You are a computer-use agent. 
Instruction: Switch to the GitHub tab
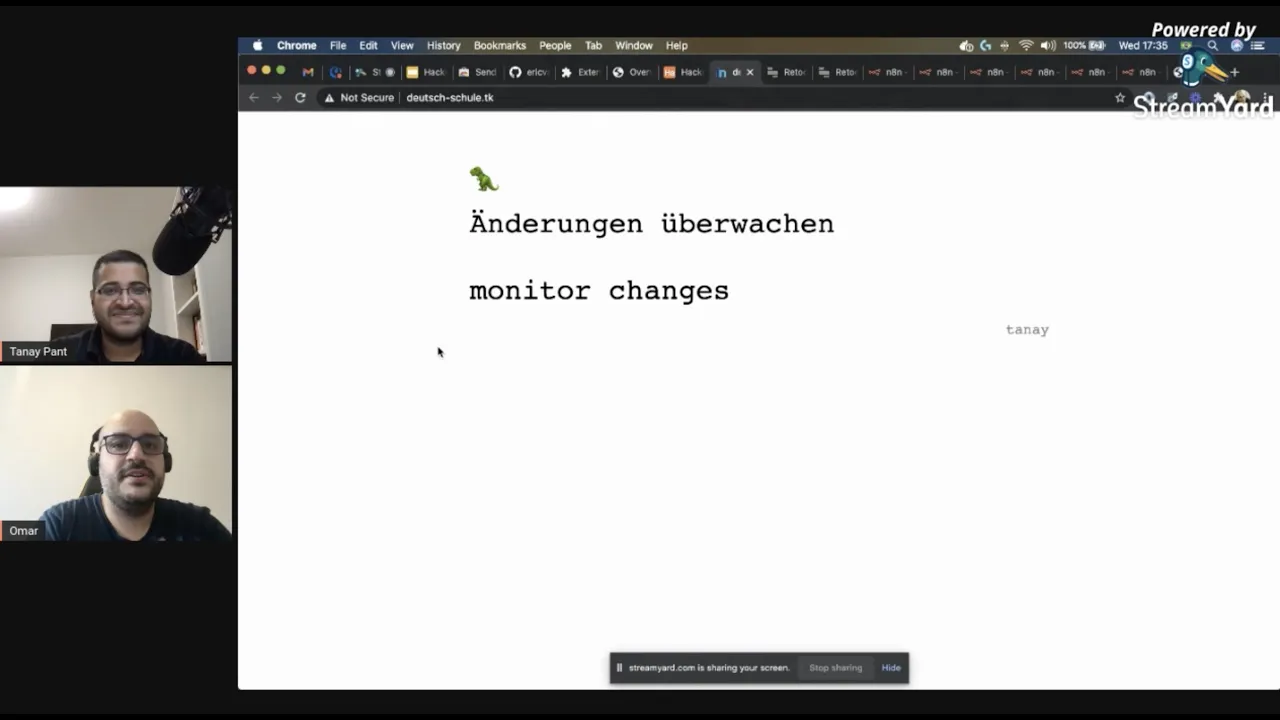point(515,71)
